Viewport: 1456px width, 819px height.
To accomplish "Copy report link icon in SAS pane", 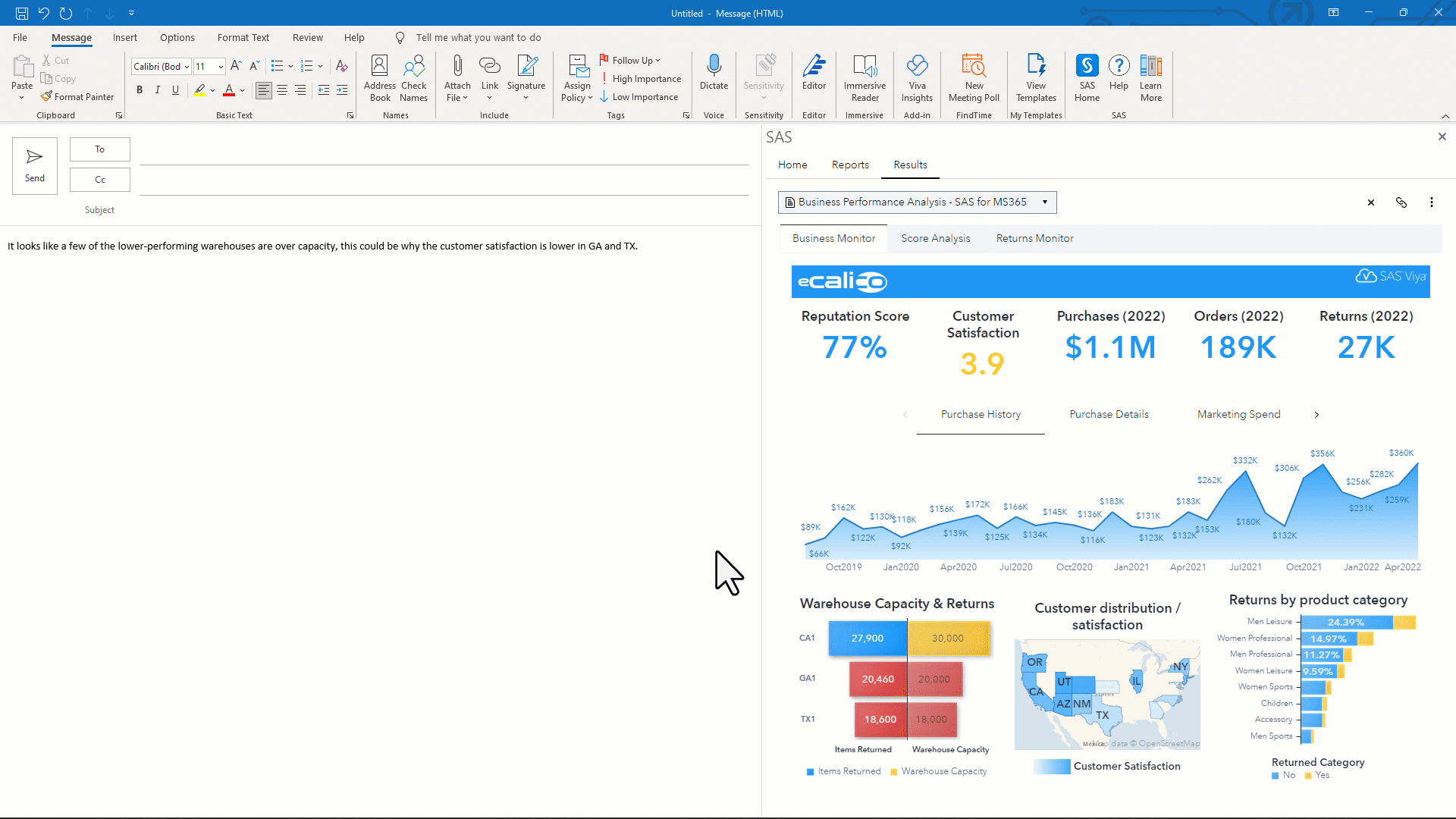I will 1401,202.
